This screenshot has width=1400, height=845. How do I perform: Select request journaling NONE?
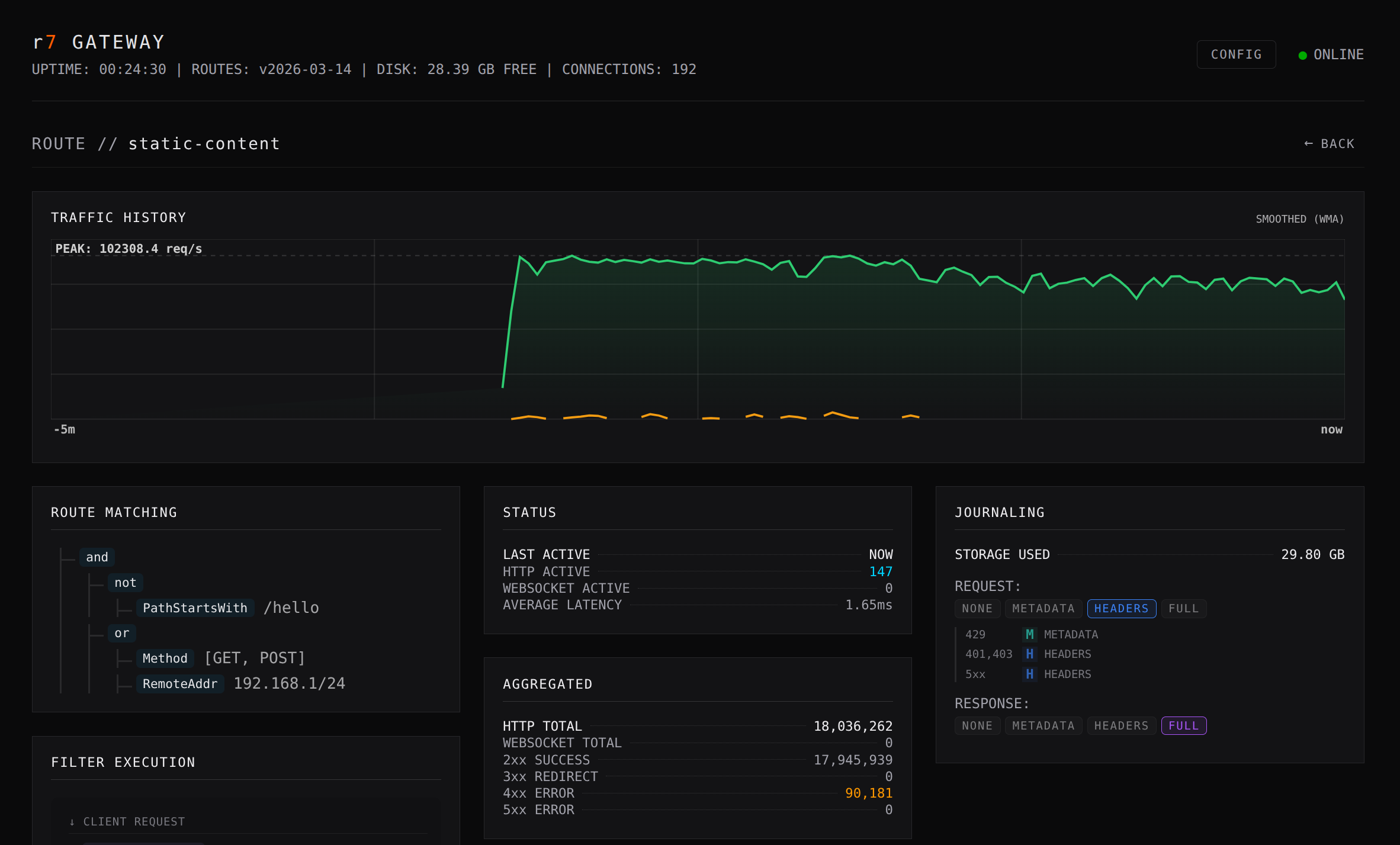click(977, 608)
